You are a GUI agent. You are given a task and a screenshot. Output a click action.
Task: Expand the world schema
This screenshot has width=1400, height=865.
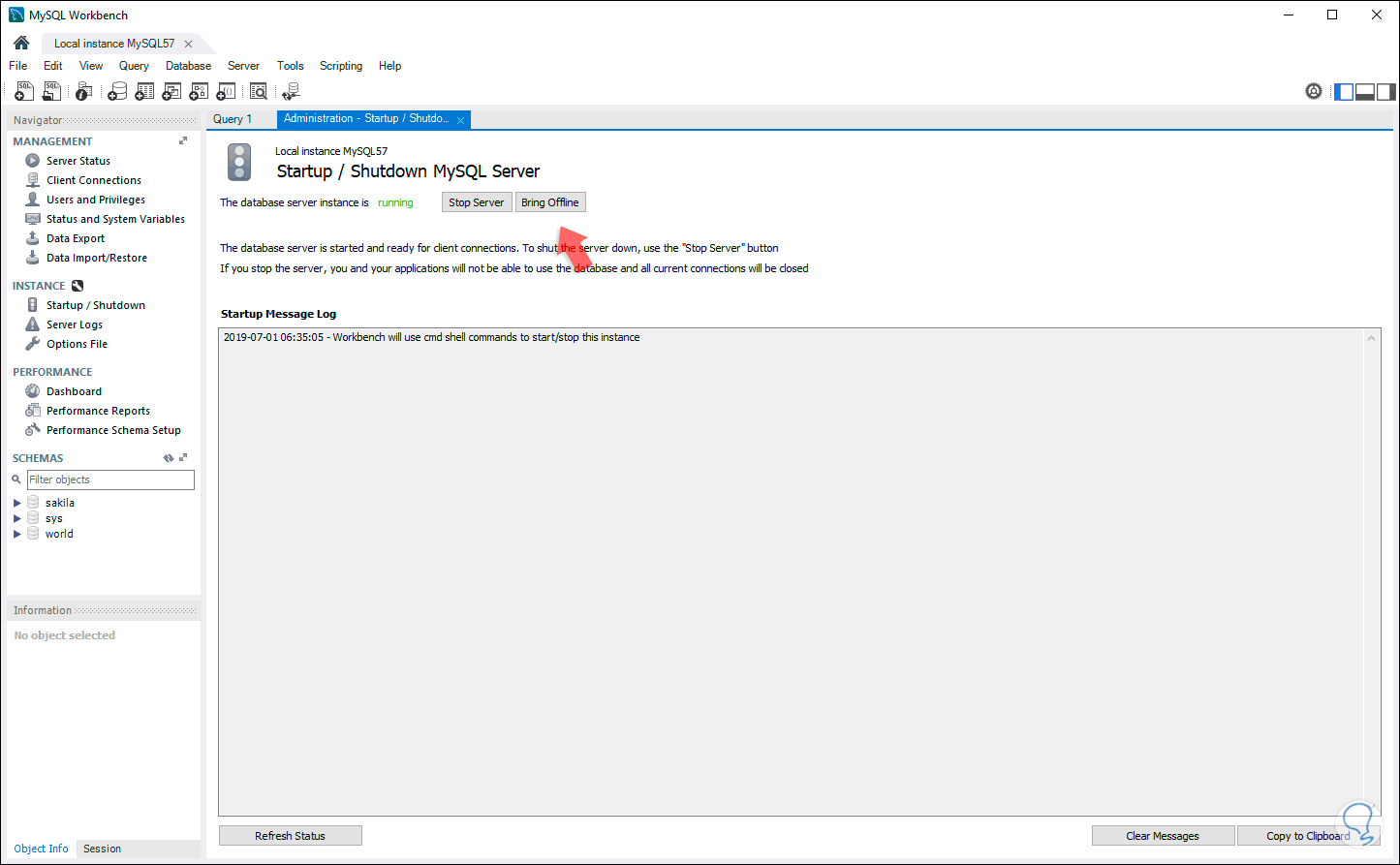17,534
